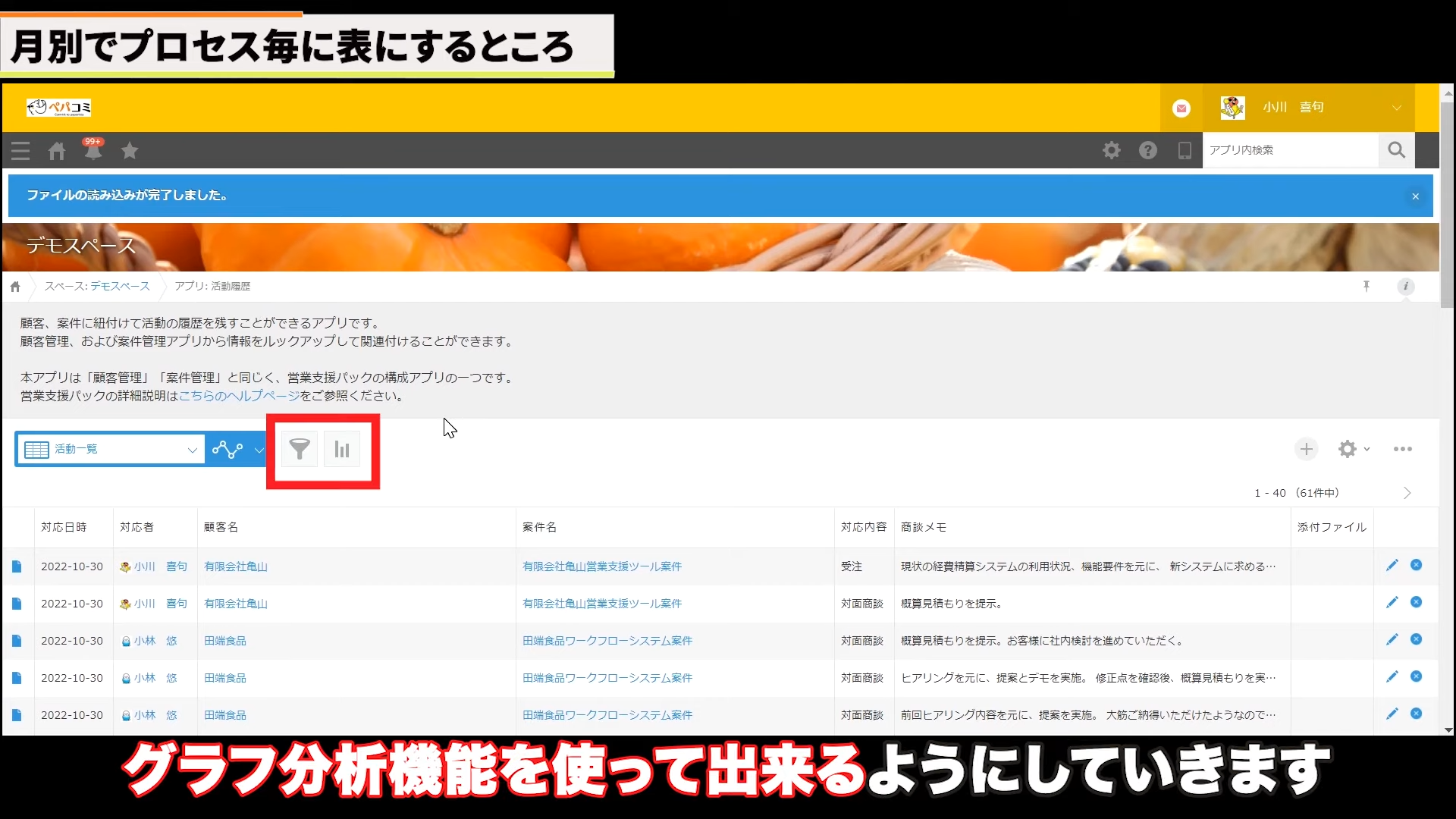Expand the user account menu arrow
This screenshot has height=819, width=1456.
[1396, 108]
